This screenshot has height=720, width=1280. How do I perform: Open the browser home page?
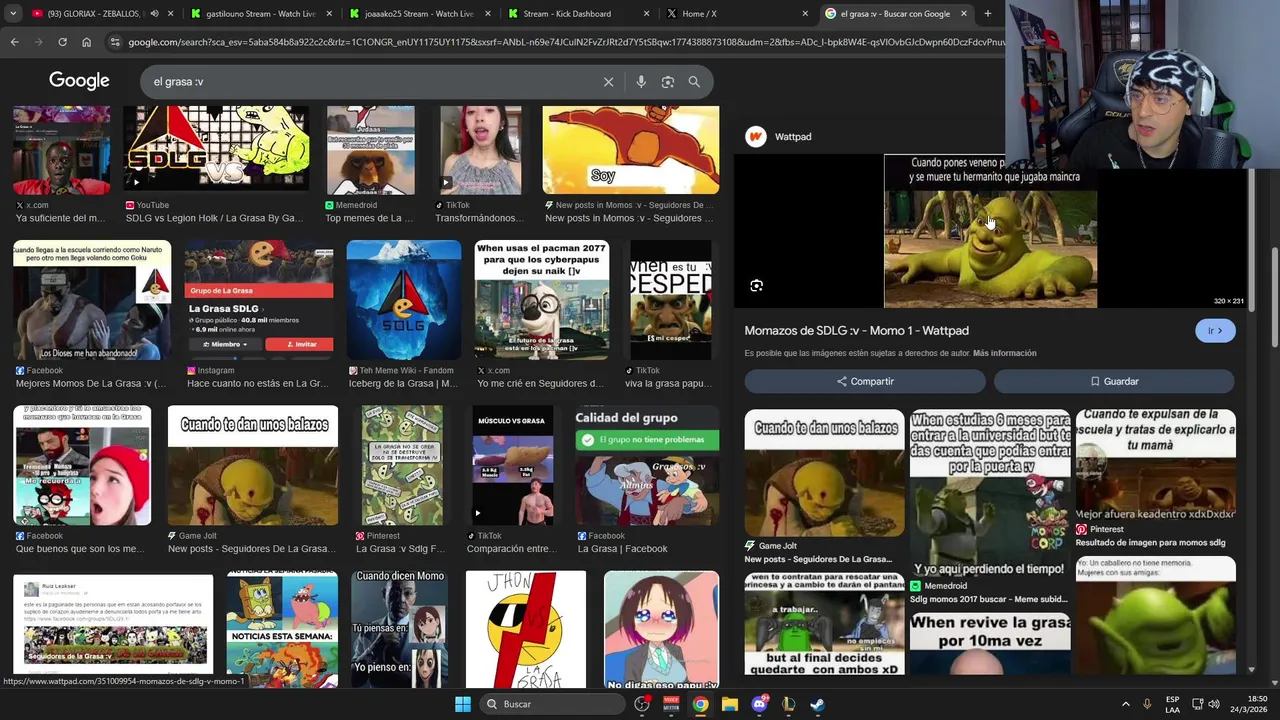[x=86, y=42]
